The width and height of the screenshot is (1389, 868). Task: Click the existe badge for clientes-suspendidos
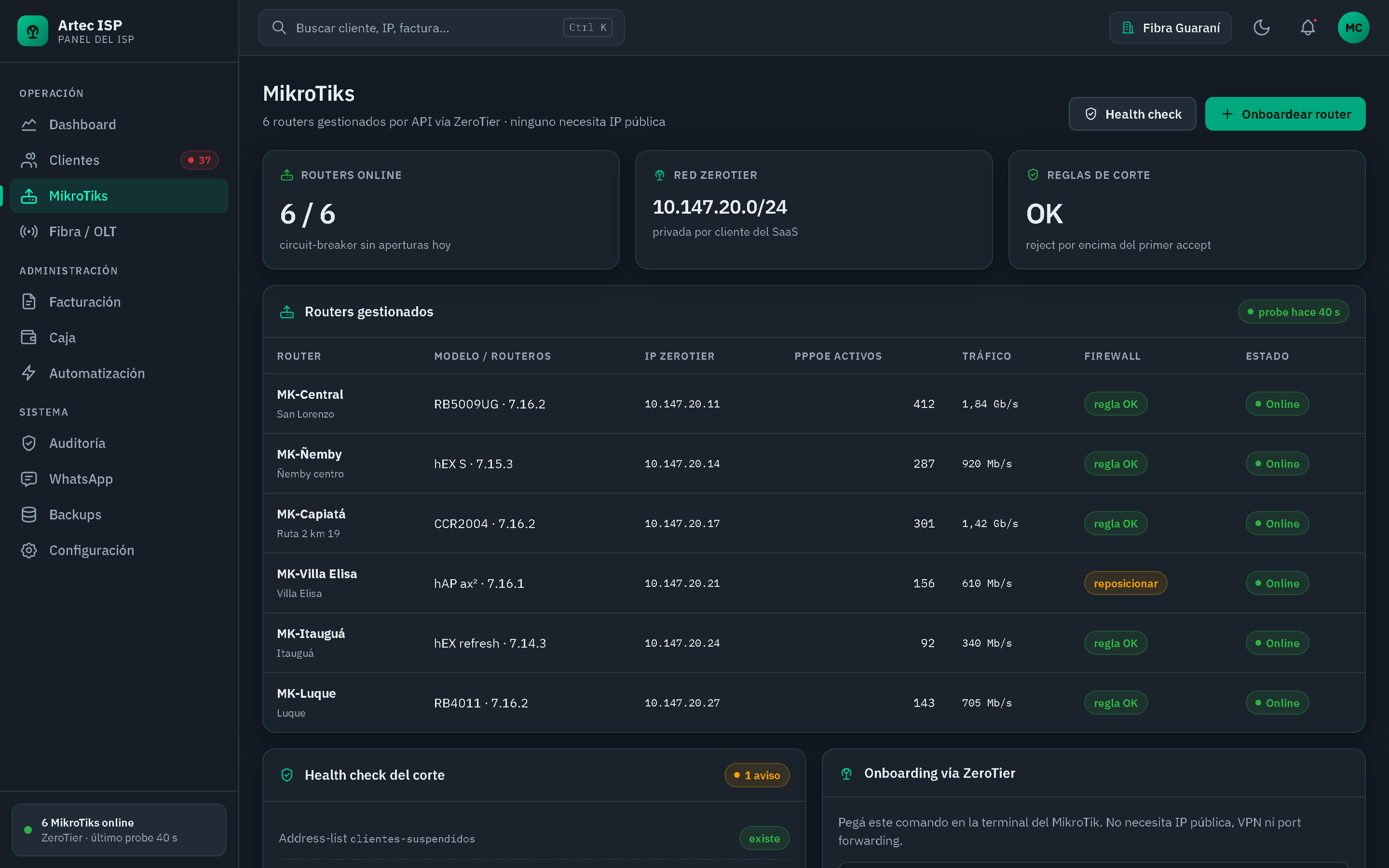pos(764,839)
